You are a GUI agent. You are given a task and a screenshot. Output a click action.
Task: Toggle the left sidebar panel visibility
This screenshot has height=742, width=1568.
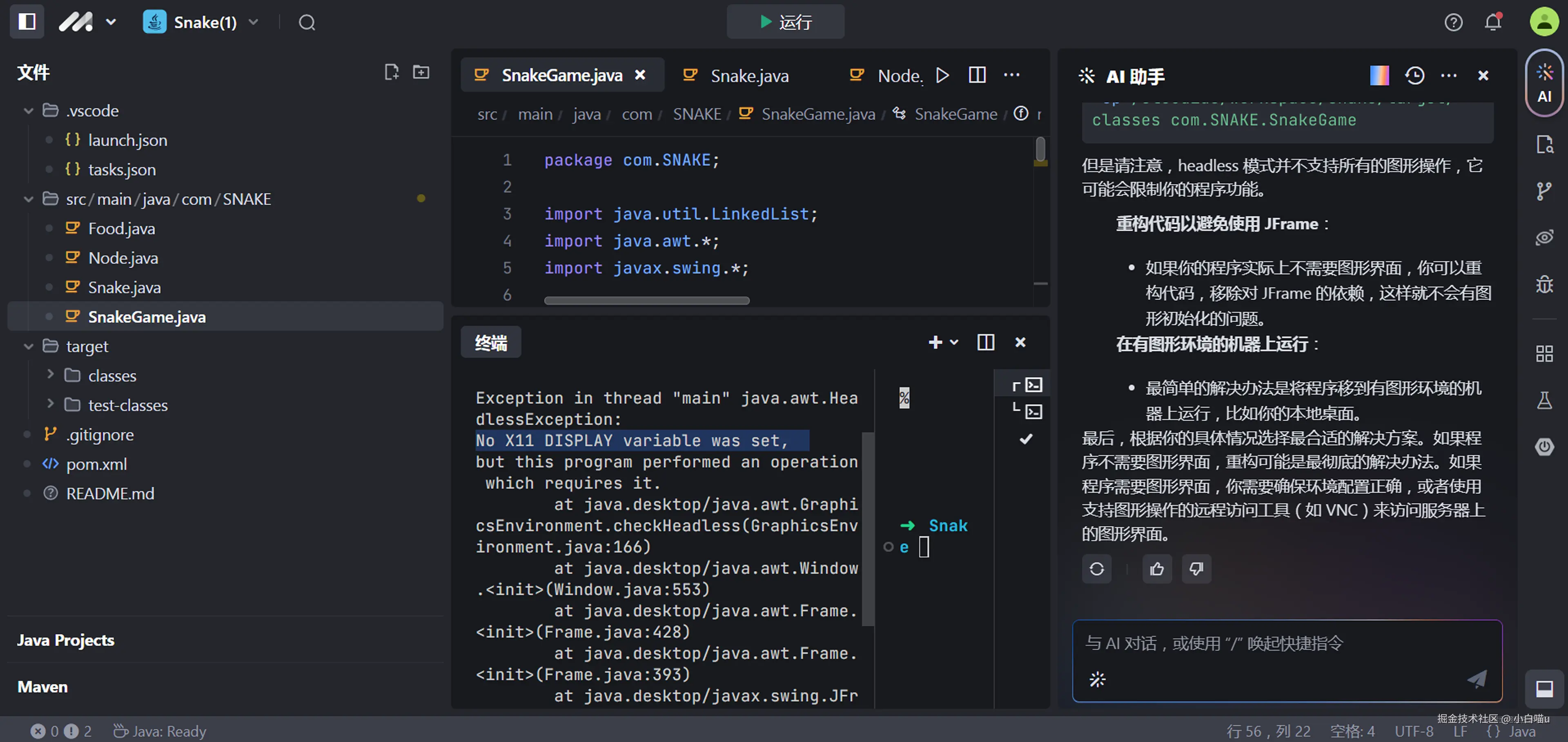point(27,22)
